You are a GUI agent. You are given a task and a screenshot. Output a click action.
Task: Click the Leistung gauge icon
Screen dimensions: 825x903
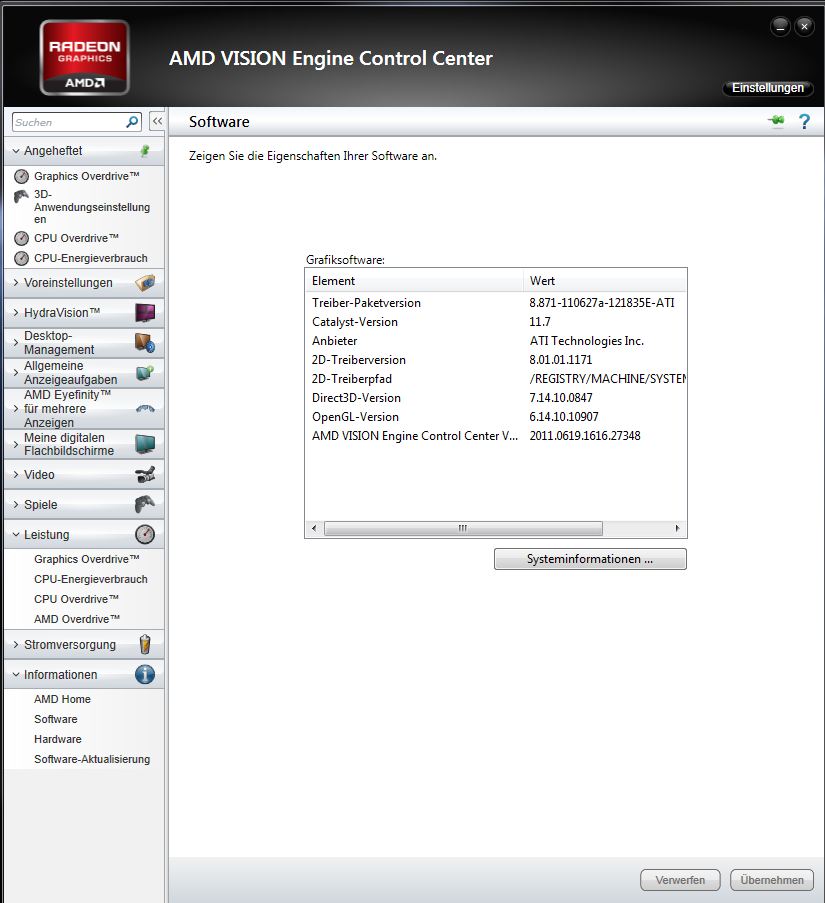[x=145, y=534]
